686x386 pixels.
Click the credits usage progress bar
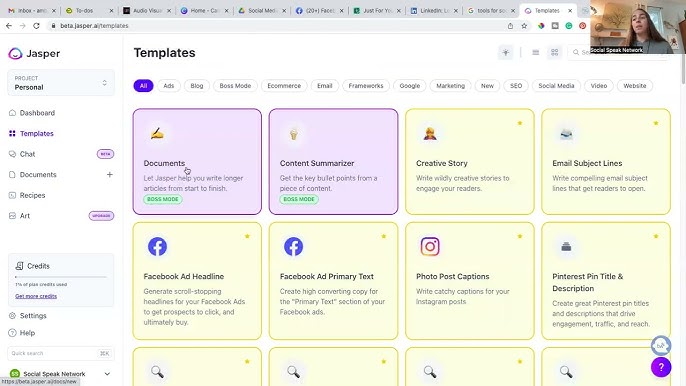coord(61,277)
